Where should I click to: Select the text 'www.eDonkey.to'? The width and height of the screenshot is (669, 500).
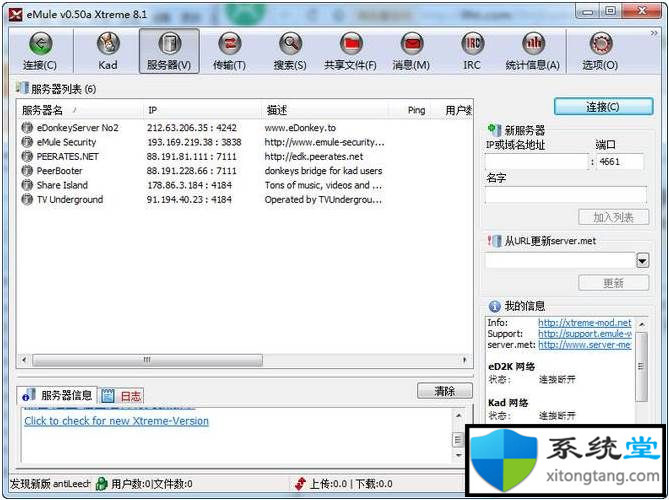pyautogui.click(x=300, y=128)
